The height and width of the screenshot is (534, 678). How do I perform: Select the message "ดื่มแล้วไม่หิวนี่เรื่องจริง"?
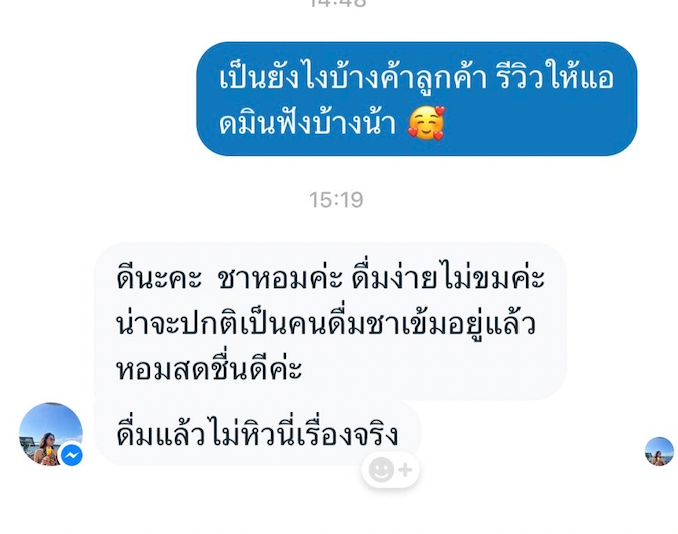tap(257, 434)
